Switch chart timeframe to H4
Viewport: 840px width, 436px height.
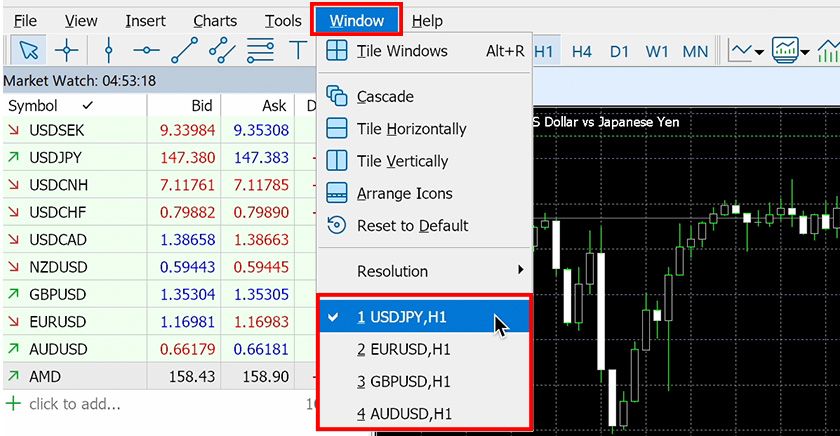(x=582, y=51)
